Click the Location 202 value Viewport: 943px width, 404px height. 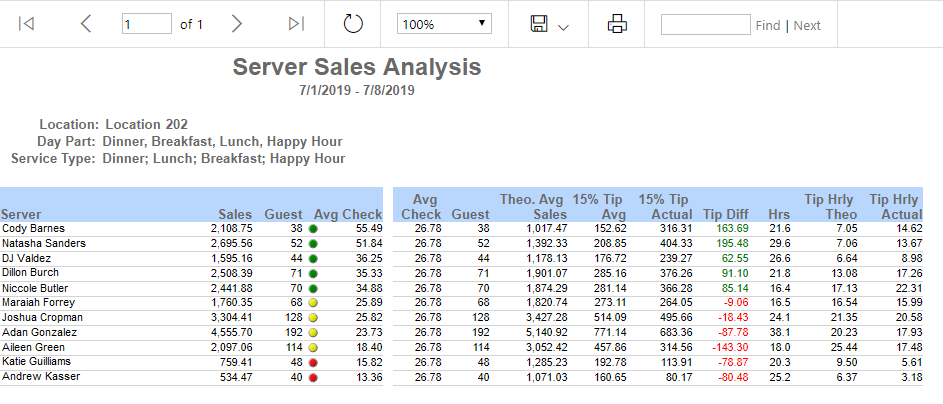147,125
